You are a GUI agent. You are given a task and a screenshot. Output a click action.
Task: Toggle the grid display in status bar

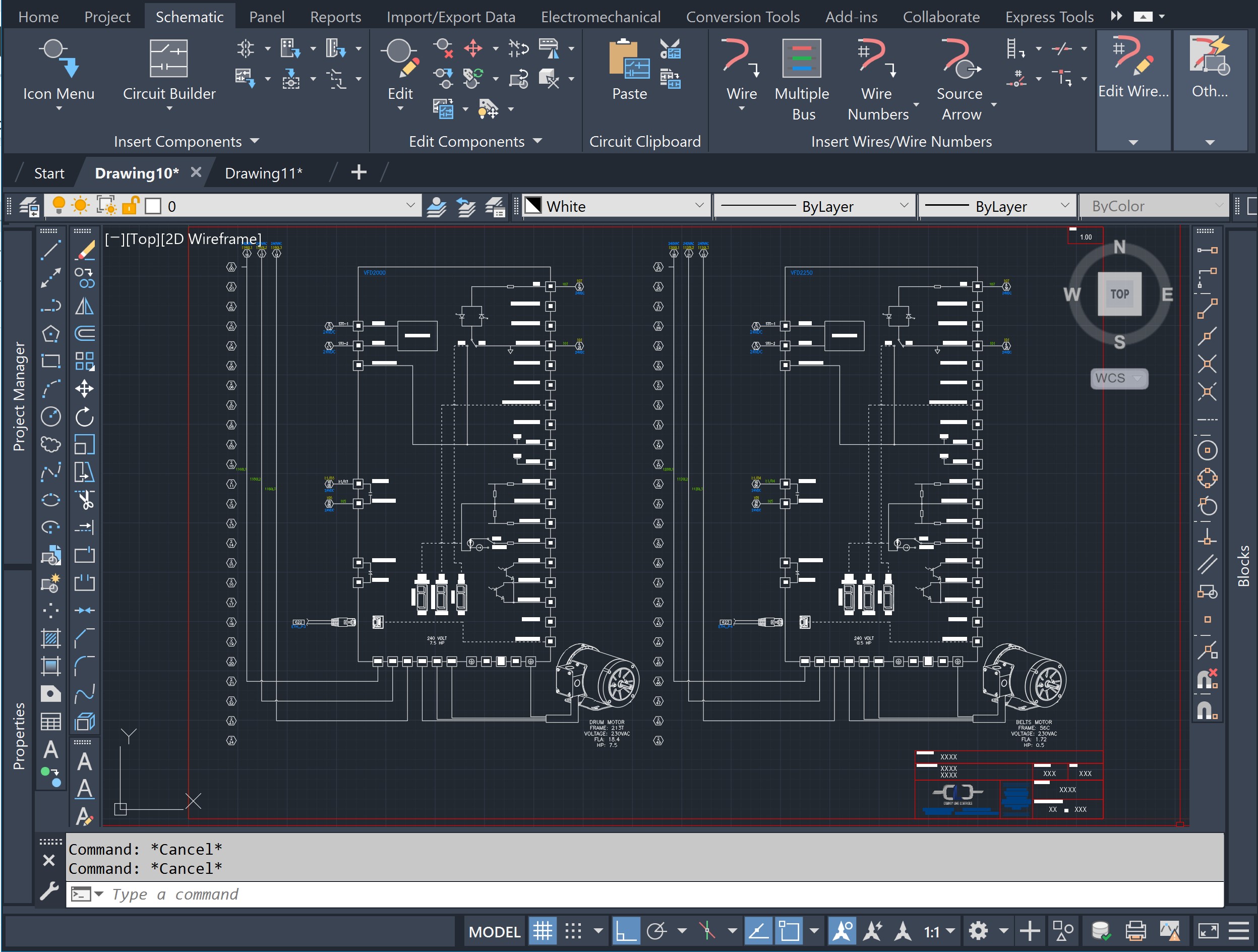tap(542, 931)
